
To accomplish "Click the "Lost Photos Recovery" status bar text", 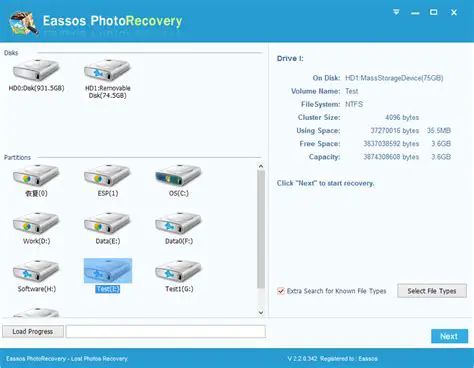I will pyautogui.click(x=99, y=359).
